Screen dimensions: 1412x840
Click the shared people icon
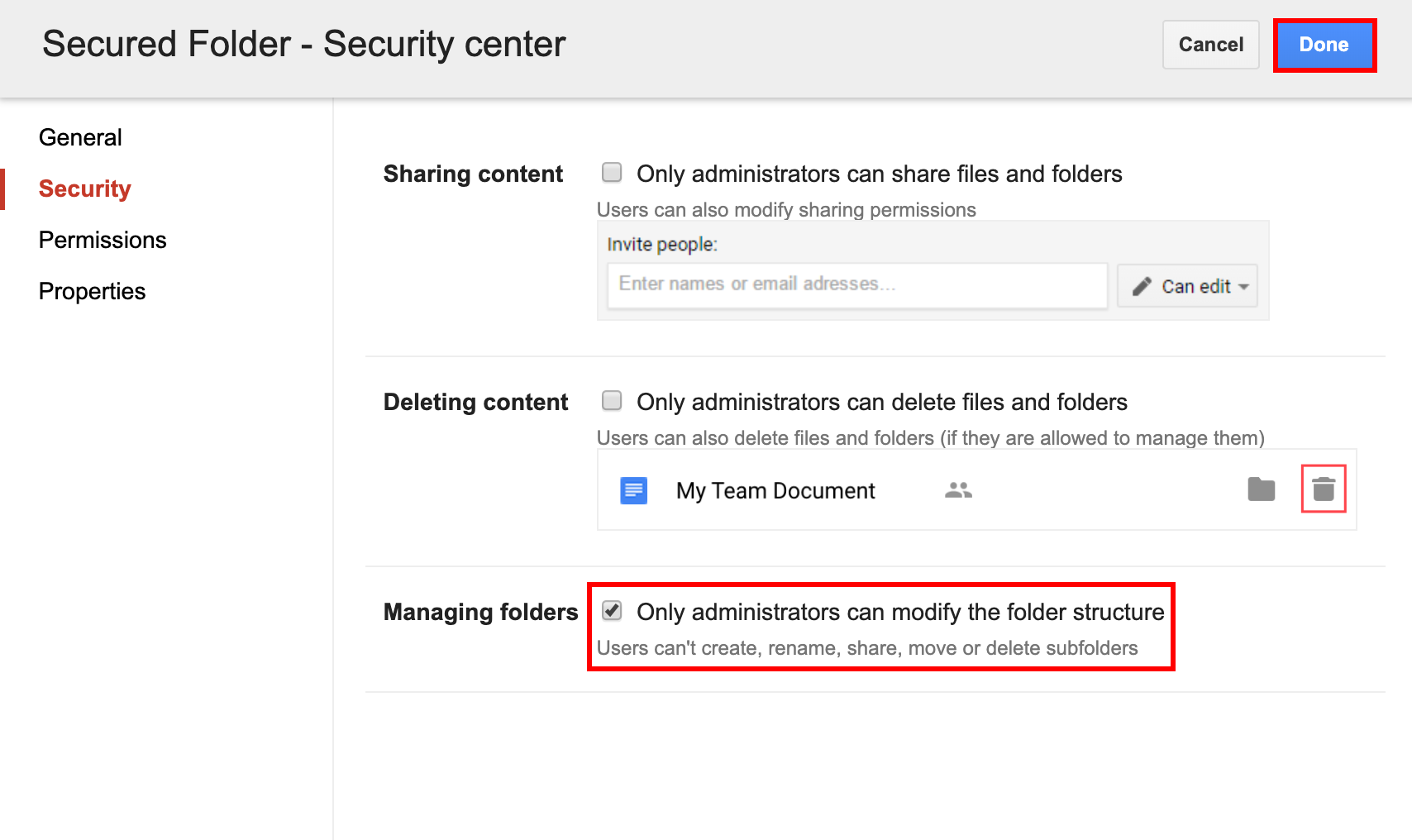coord(958,490)
